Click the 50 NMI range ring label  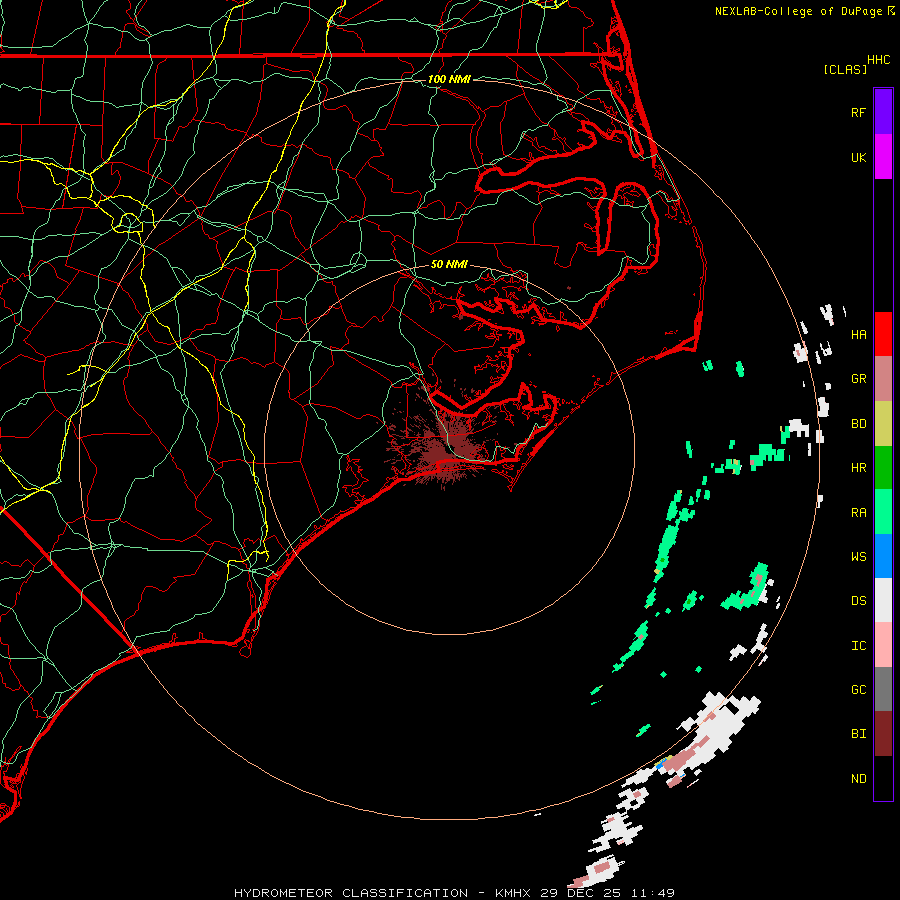click(449, 264)
